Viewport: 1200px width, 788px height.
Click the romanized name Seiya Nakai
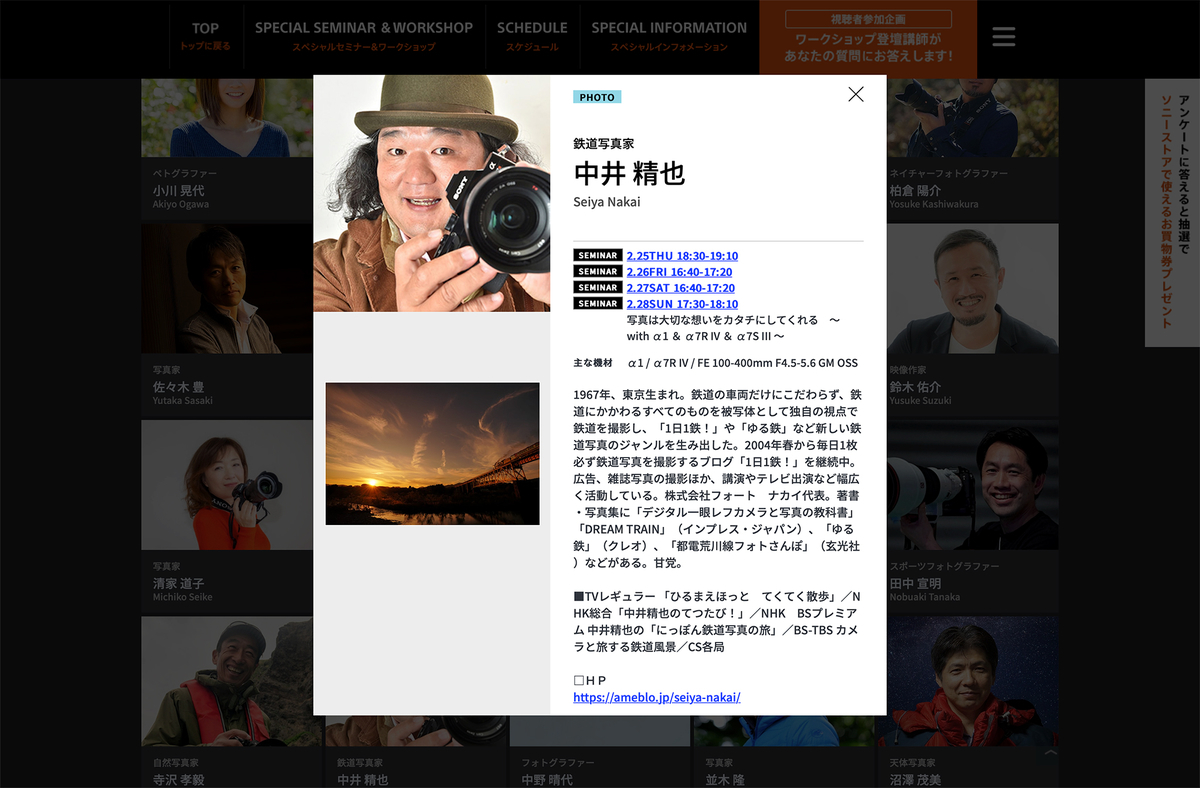coord(607,202)
